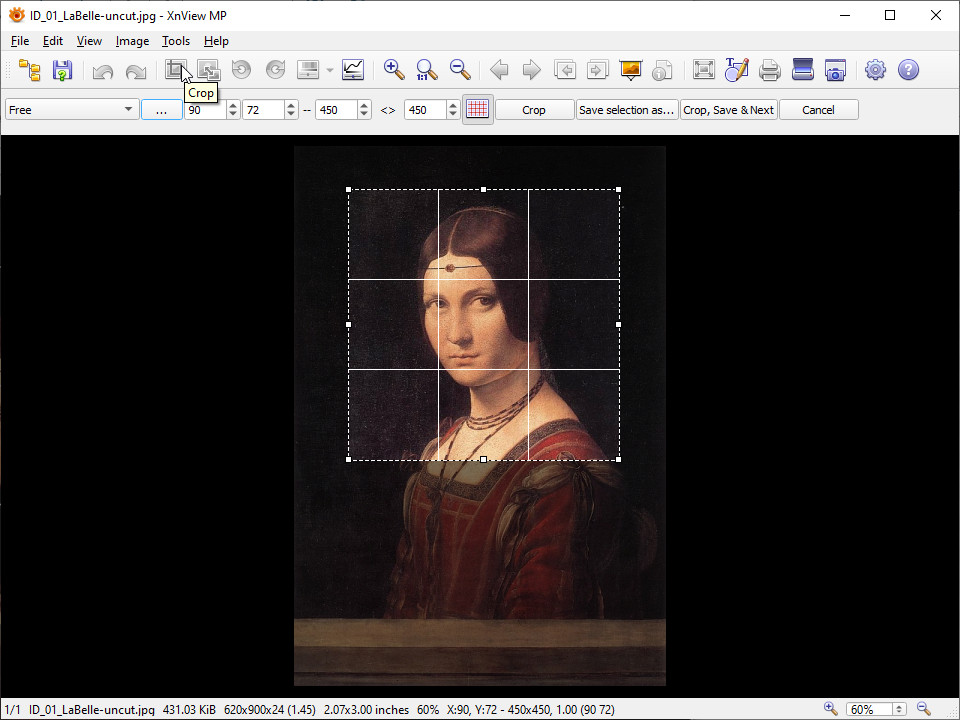Increase the crop width with up arrow
Viewport: 960px width, 720px height.
coord(364,105)
